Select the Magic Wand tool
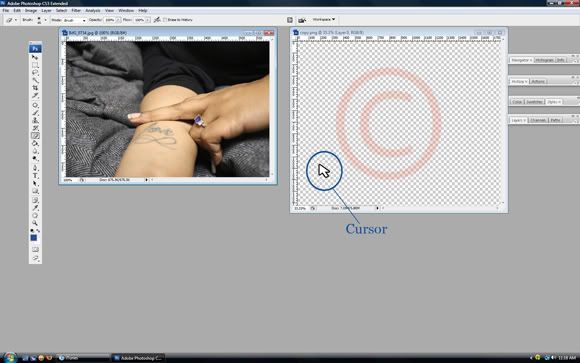This screenshot has height=363, width=580. [35, 80]
